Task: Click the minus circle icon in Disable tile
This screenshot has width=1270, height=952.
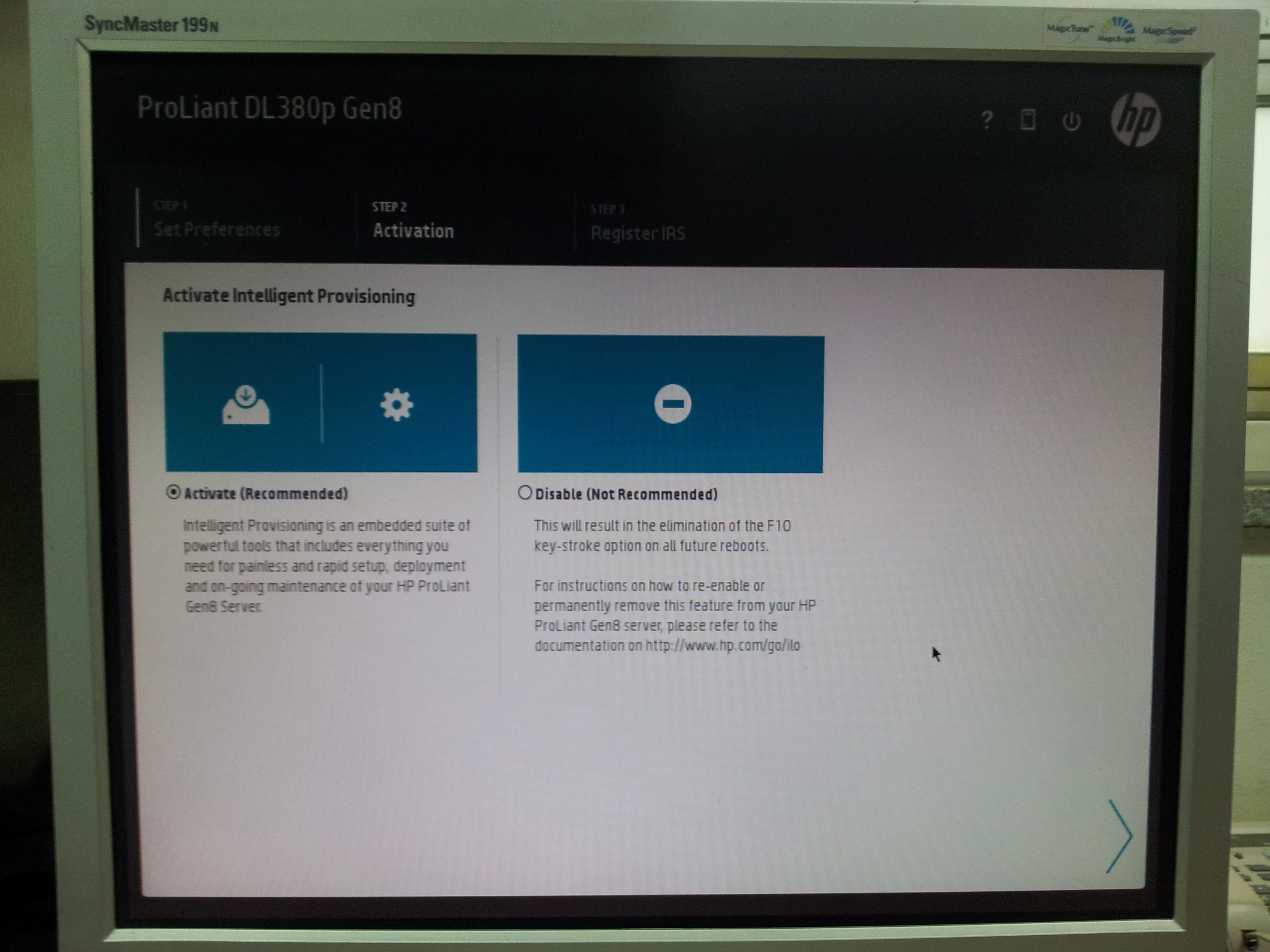Action: coord(672,404)
